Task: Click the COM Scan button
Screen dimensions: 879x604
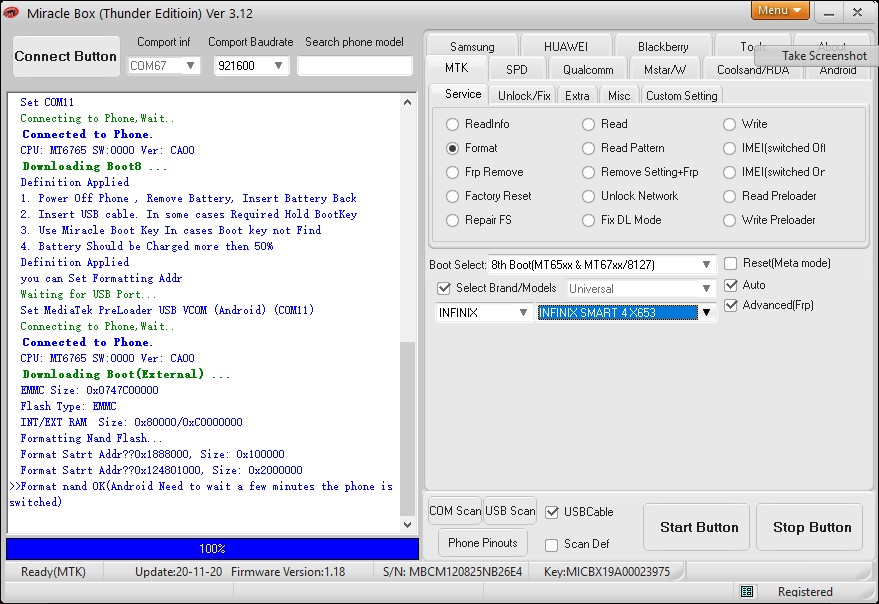Action: point(455,511)
